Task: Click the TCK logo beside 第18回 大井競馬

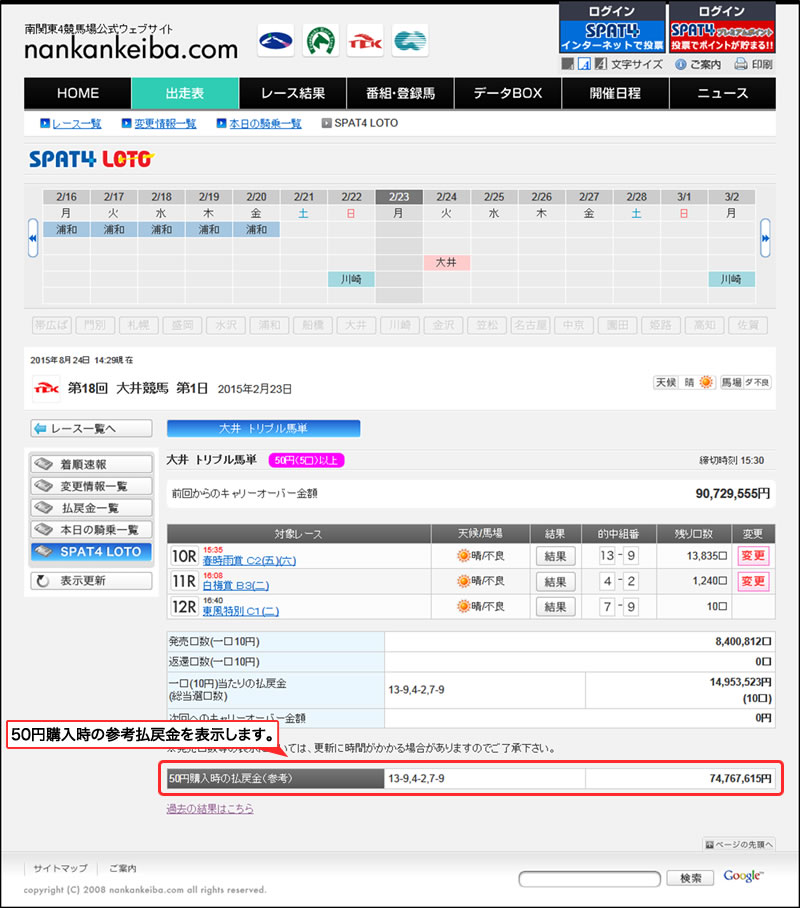Action: coord(46,389)
